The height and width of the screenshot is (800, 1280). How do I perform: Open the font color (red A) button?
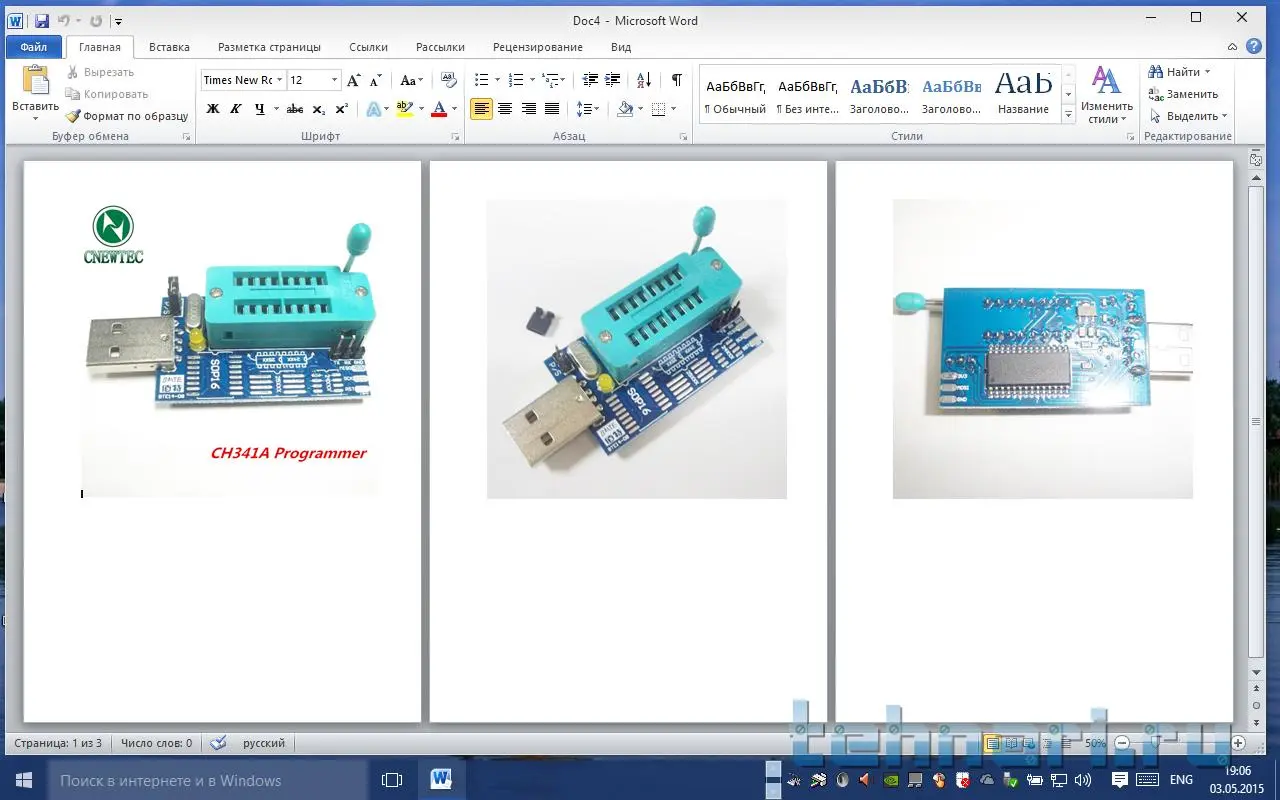438,109
